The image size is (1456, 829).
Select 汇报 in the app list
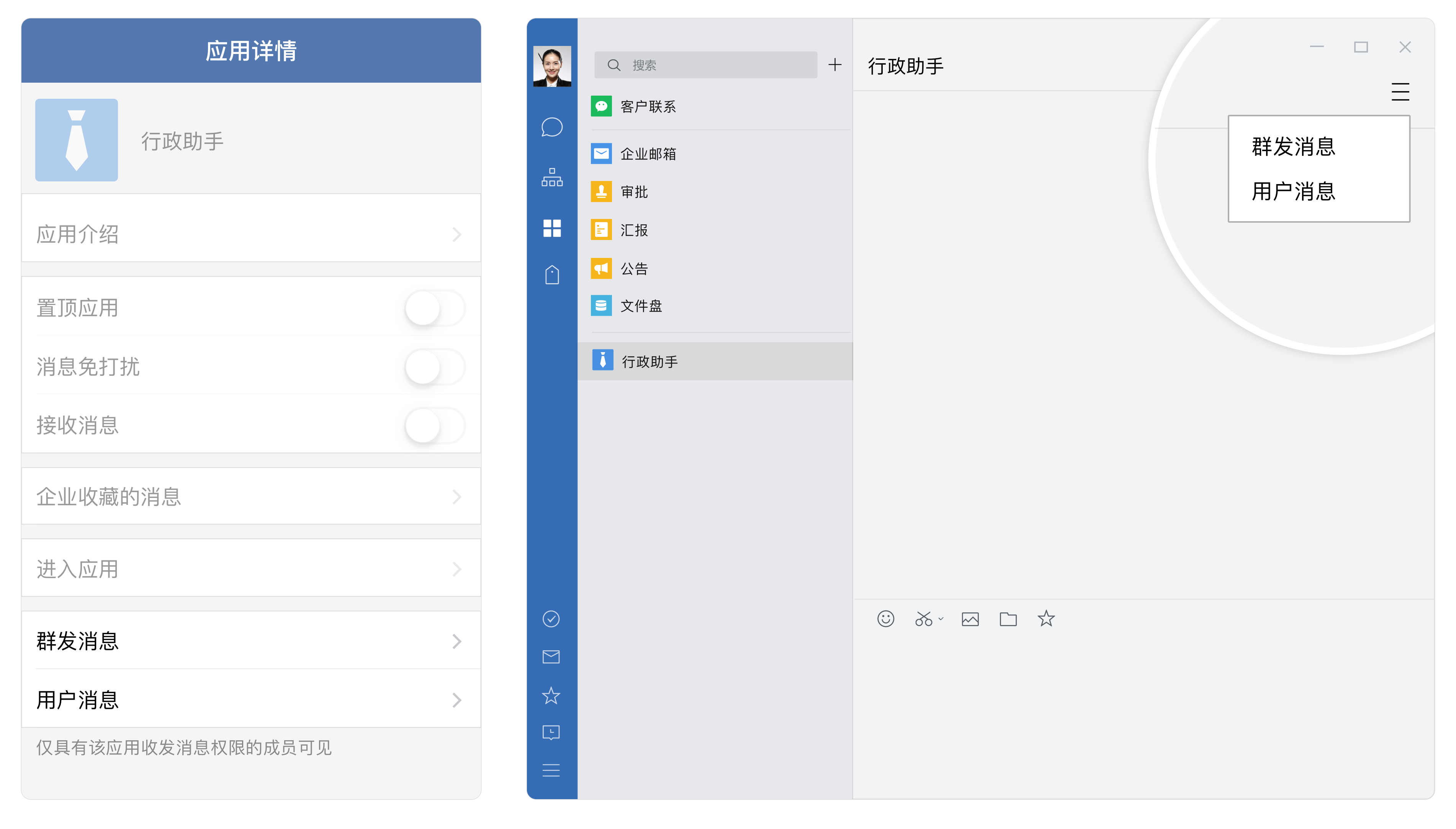click(x=715, y=230)
